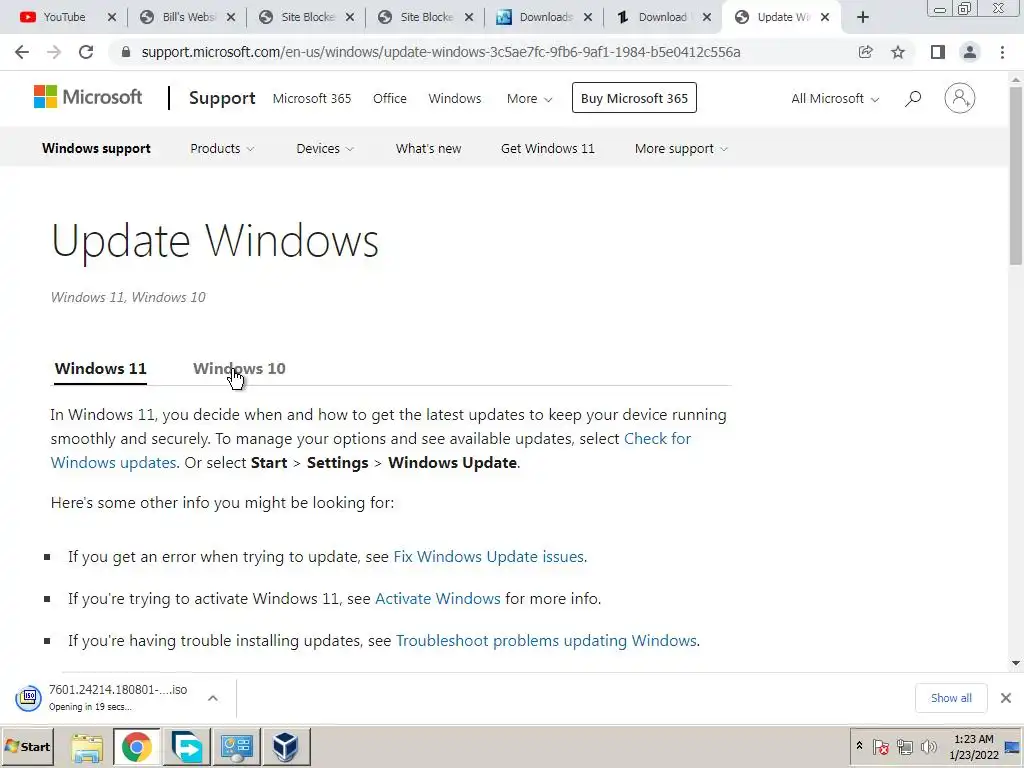Click the Action Center flag tray icon
The height and width of the screenshot is (768, 1024).
tap(880, 746)
